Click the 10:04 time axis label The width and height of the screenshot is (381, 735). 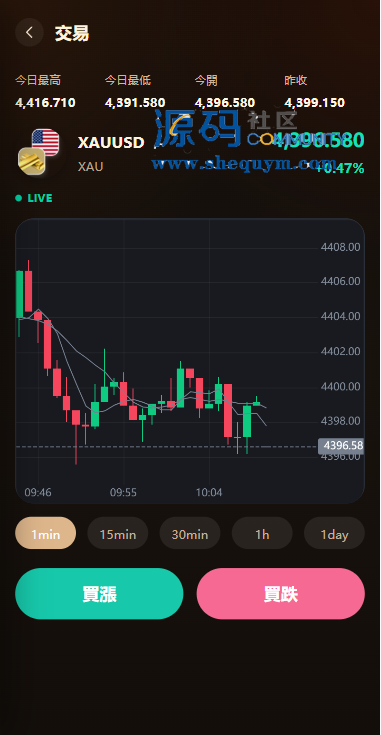[209, 493]
